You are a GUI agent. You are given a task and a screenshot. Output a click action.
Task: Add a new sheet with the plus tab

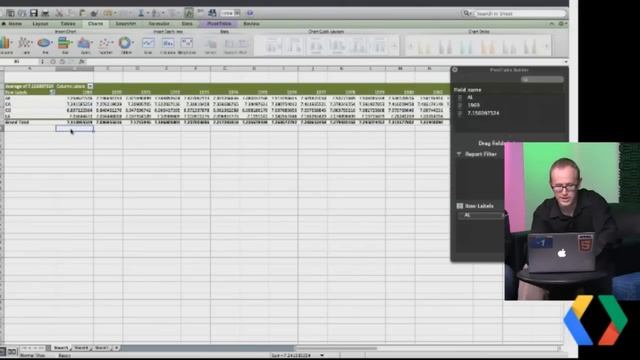click(x=116, y=348)
